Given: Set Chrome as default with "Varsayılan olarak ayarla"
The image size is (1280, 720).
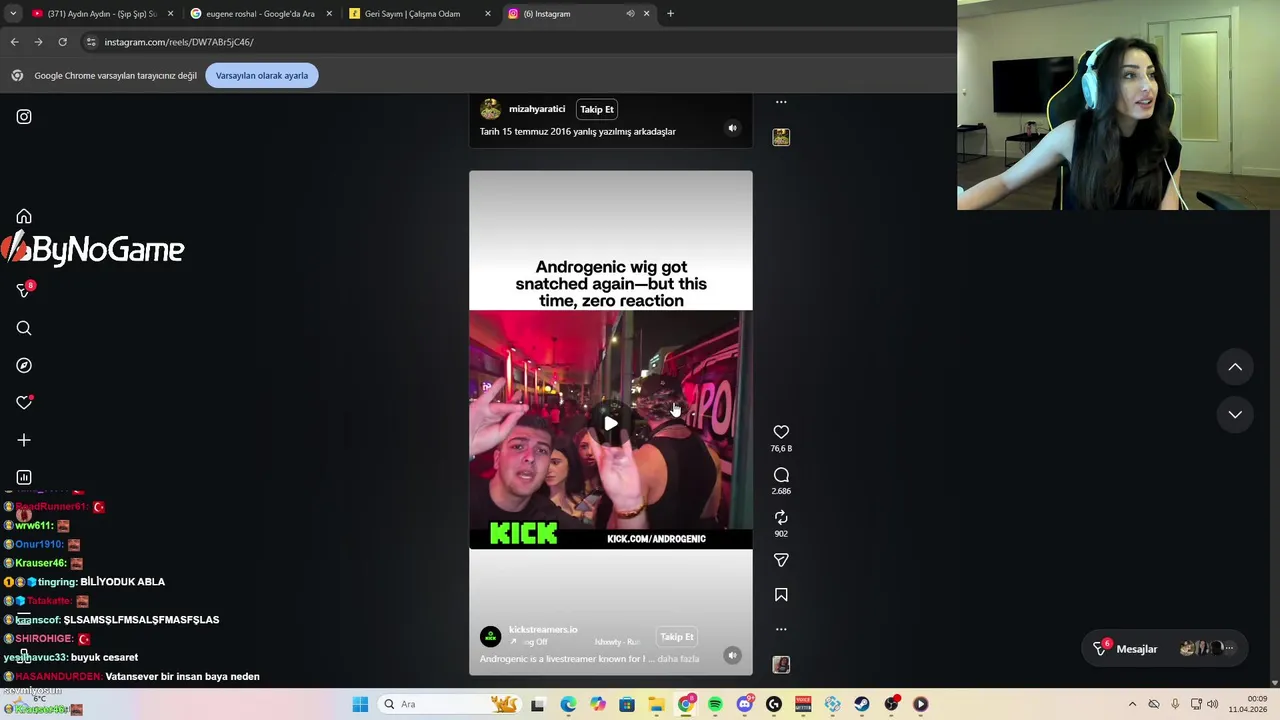Looking at the screenshot, I should [x=262, y=75].
